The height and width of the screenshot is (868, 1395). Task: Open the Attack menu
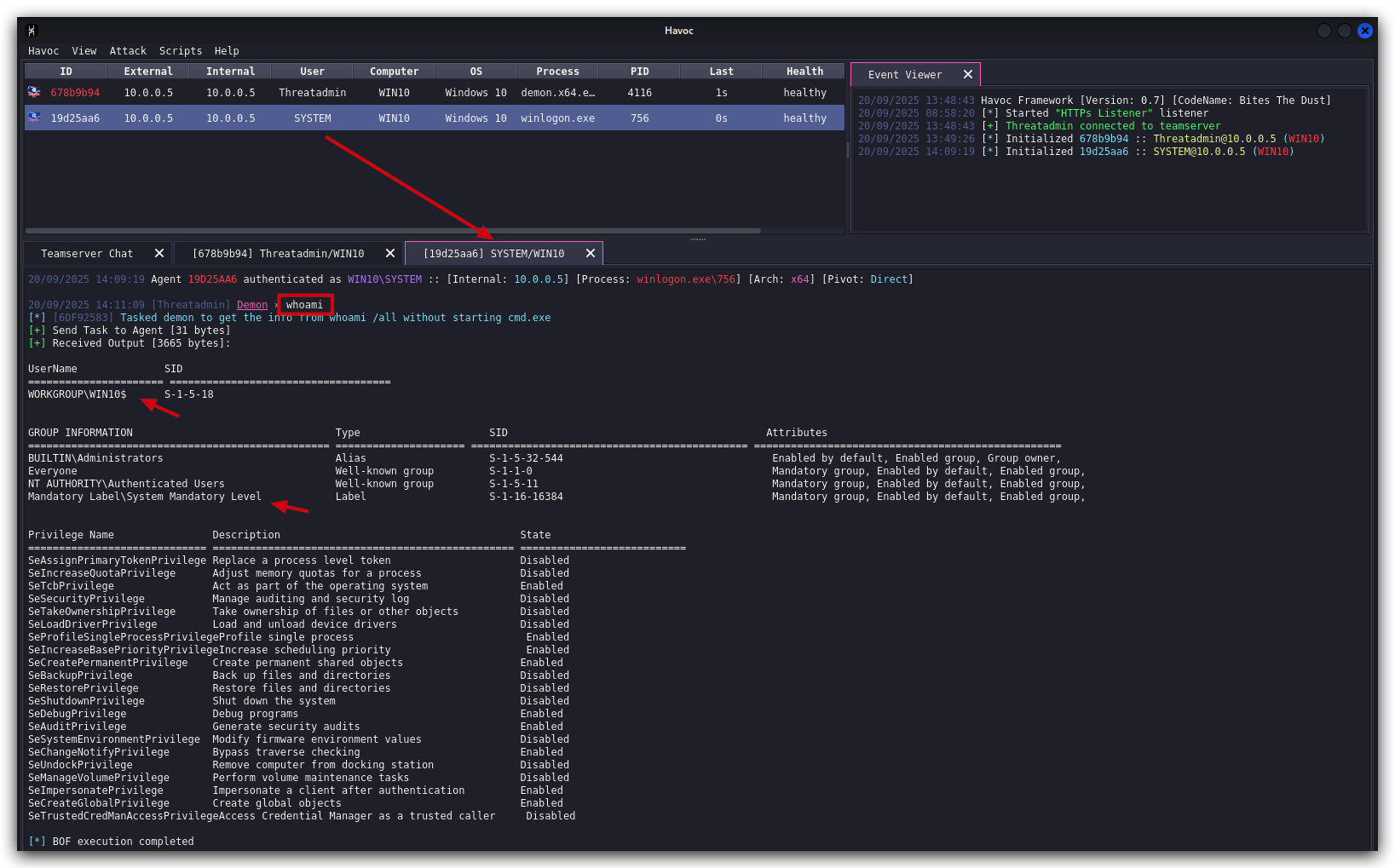[x=128, y=51]
